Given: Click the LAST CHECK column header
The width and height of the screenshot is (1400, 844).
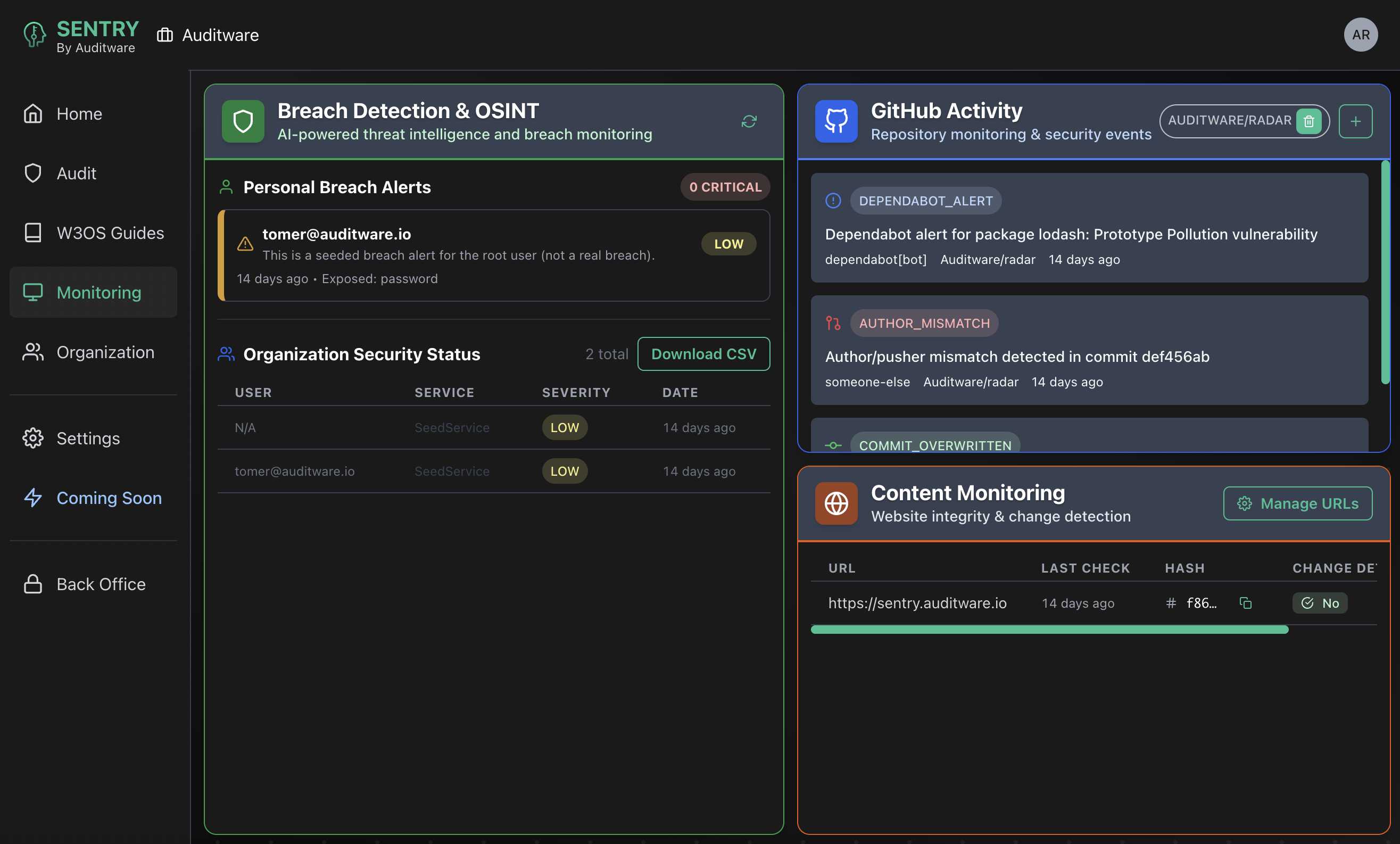Looking at the screenshot, I should [x=1085, y=568].
